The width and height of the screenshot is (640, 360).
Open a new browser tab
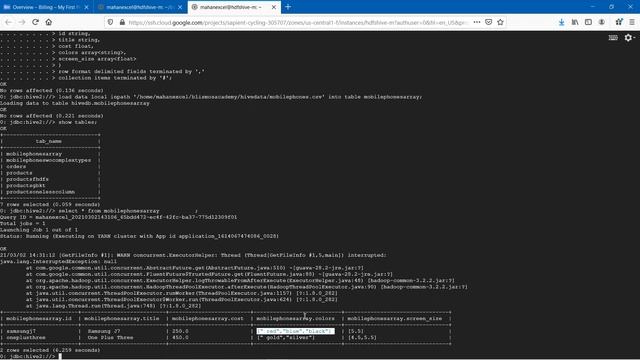pos(288,7)
